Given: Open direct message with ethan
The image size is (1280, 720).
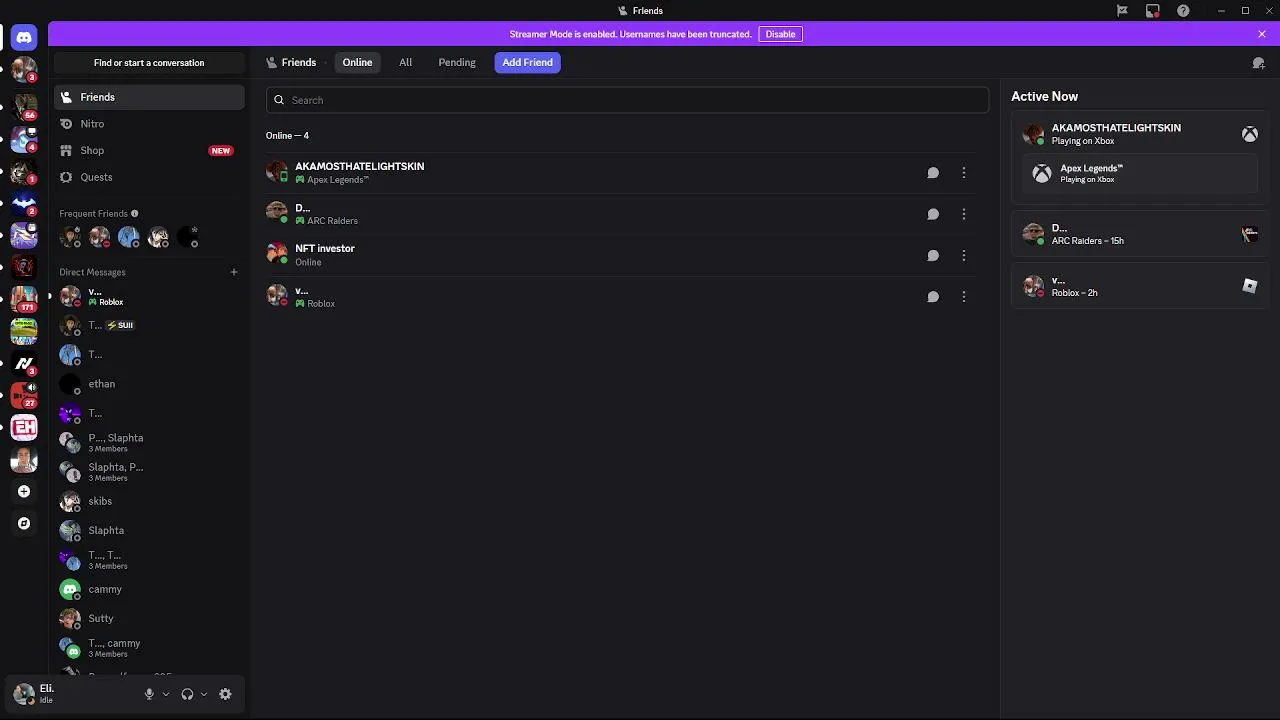Looking at the screenshot, I should click(149, 384).
